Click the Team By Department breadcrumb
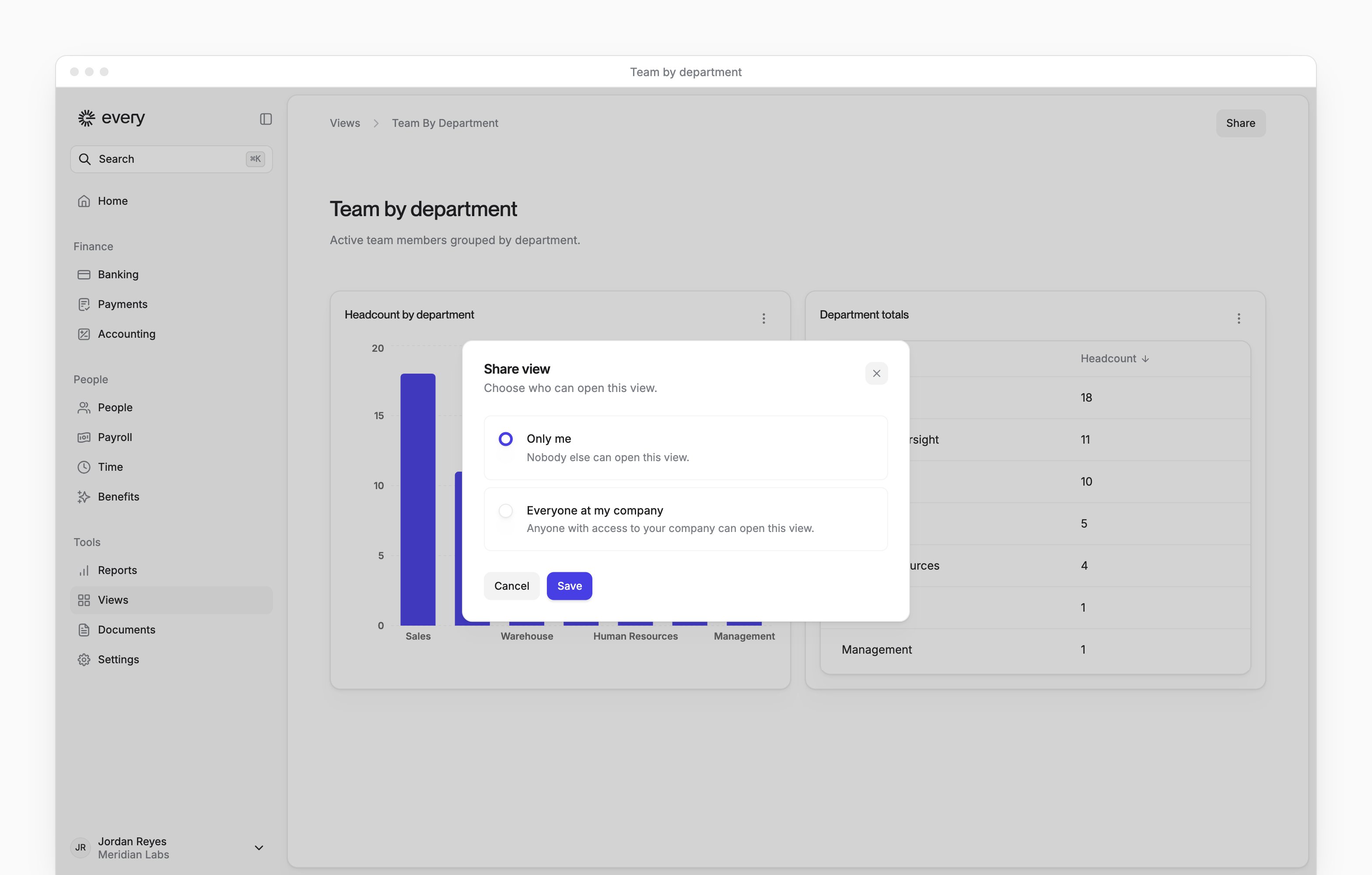Screen dimensions: 1372x875 click(x=444, y=123)
